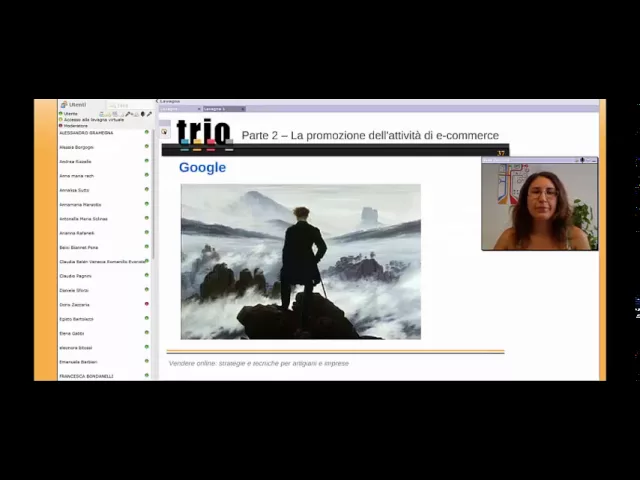Select user Claudio Pagnini
Screen dimensions: 640x480
(x=75, y=276)
